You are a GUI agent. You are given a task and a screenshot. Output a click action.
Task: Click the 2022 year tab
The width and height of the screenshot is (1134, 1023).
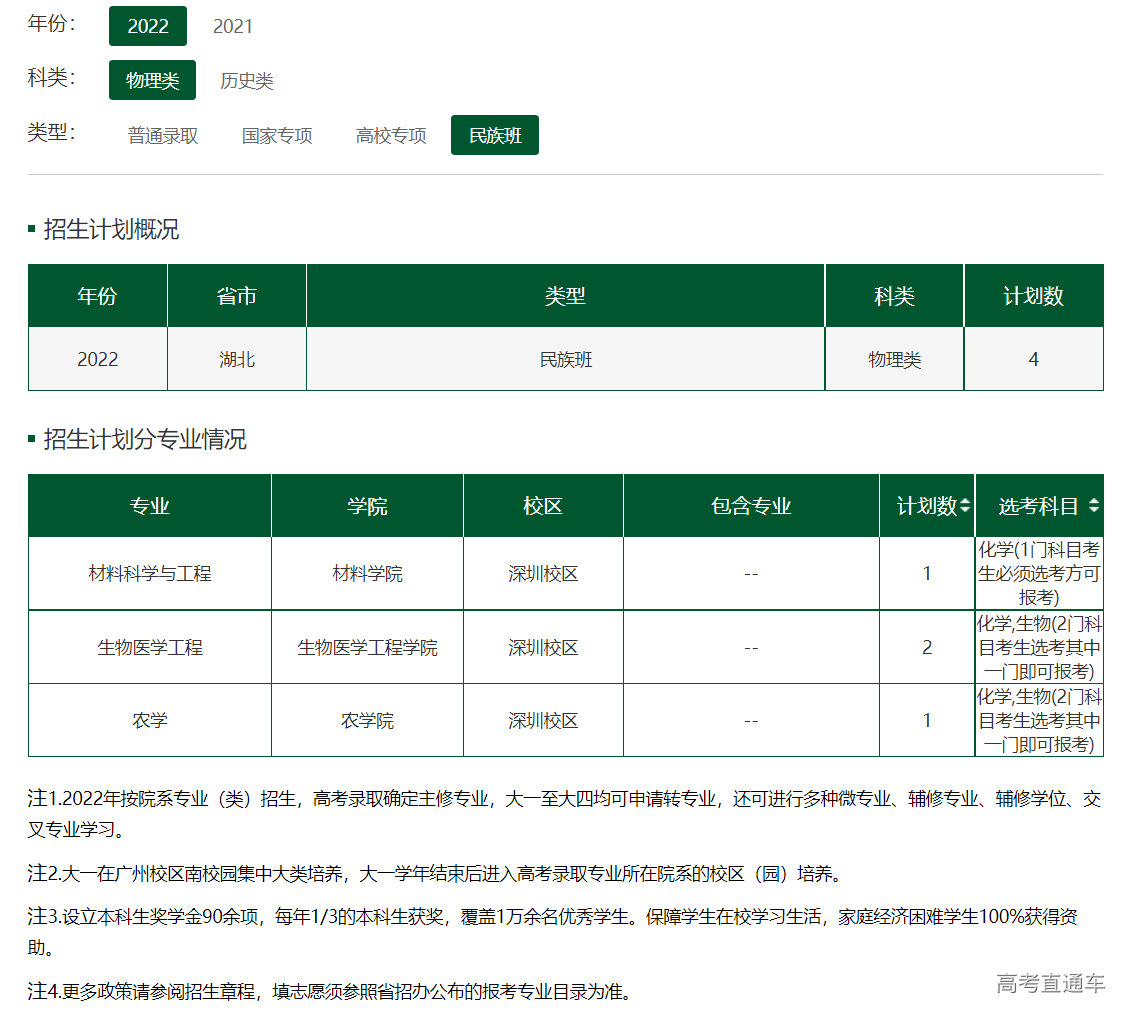(147, 26)
